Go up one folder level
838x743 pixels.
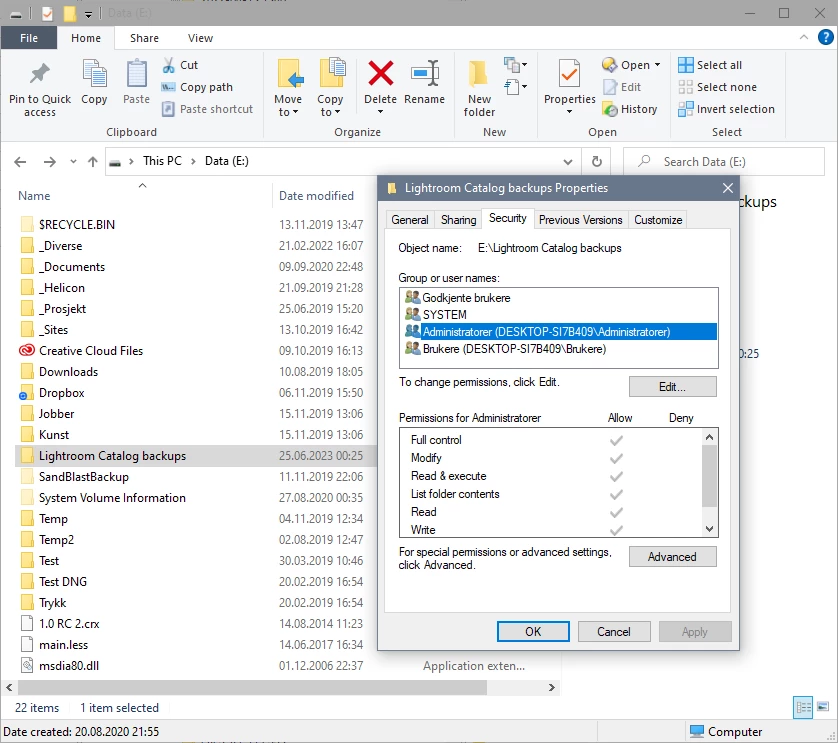coord(93,161)
